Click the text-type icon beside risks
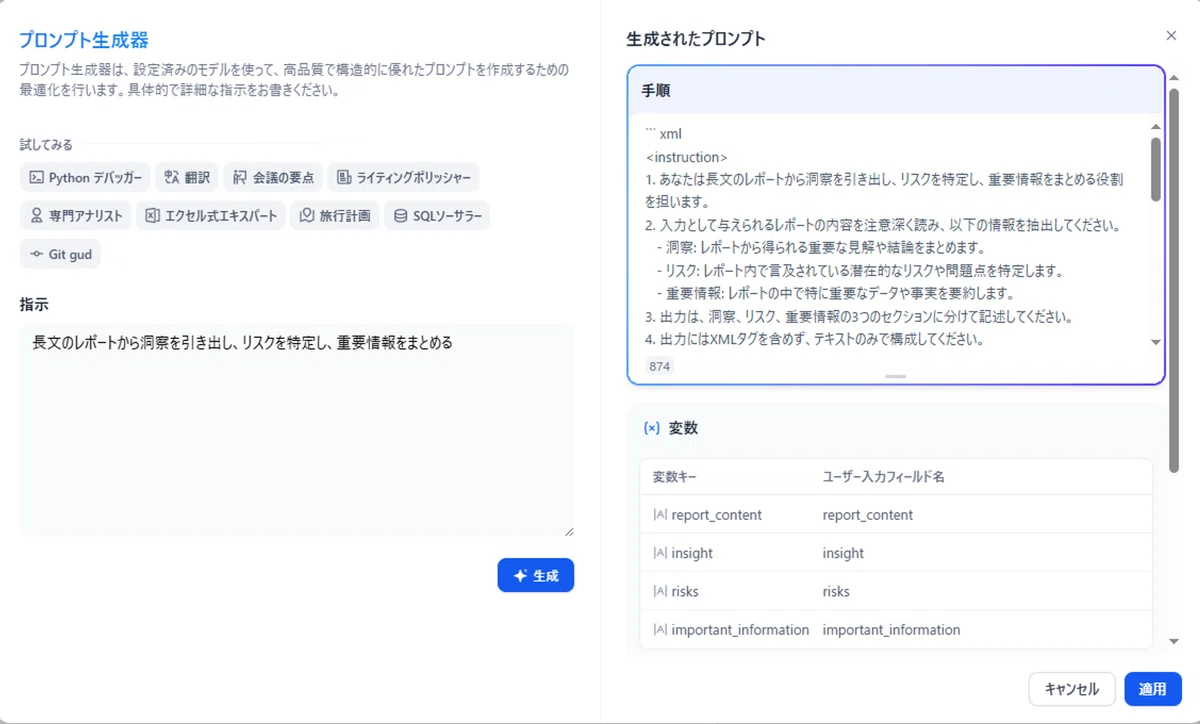 [x=659, y=591]
